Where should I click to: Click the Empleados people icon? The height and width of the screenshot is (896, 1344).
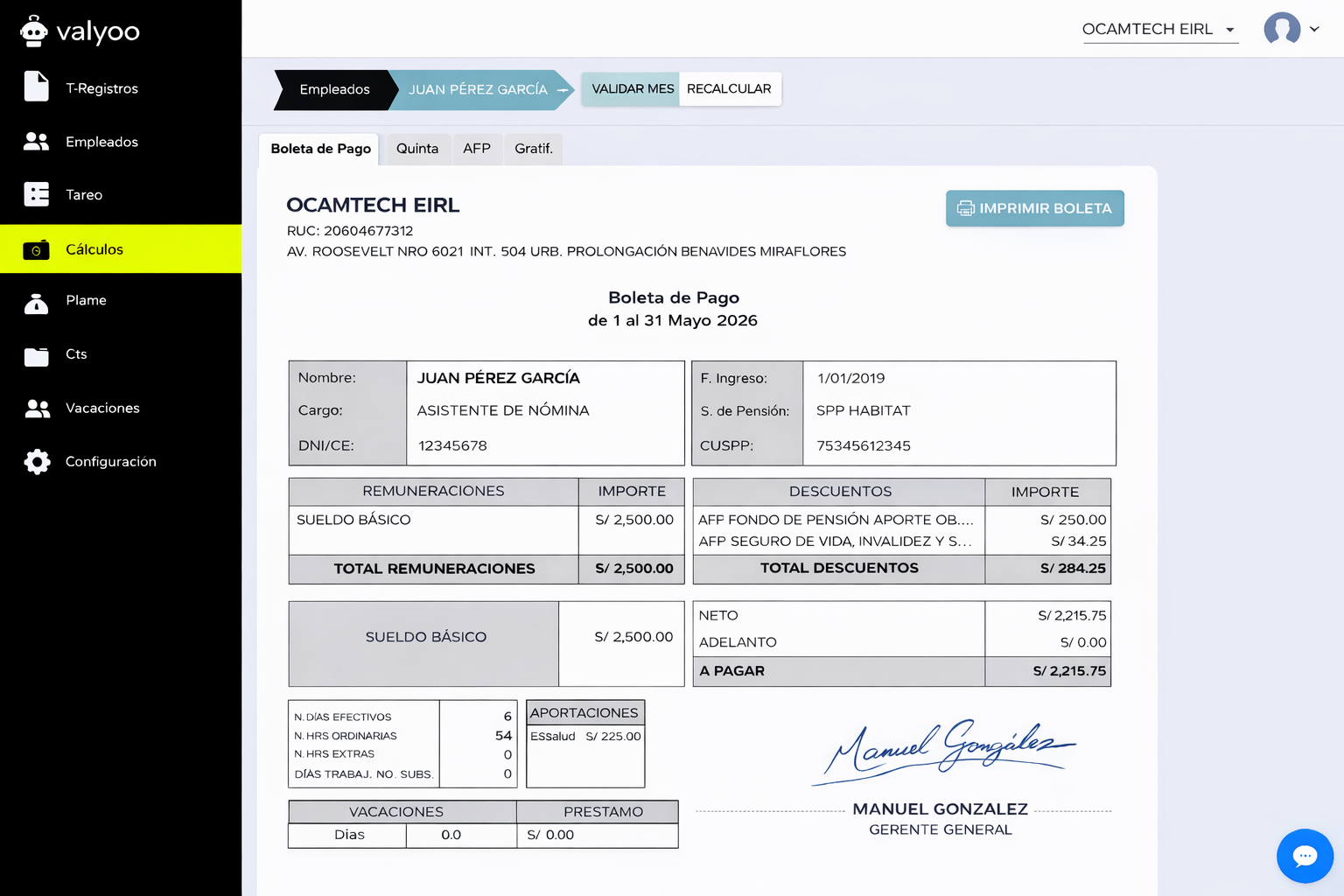point(36,142)
